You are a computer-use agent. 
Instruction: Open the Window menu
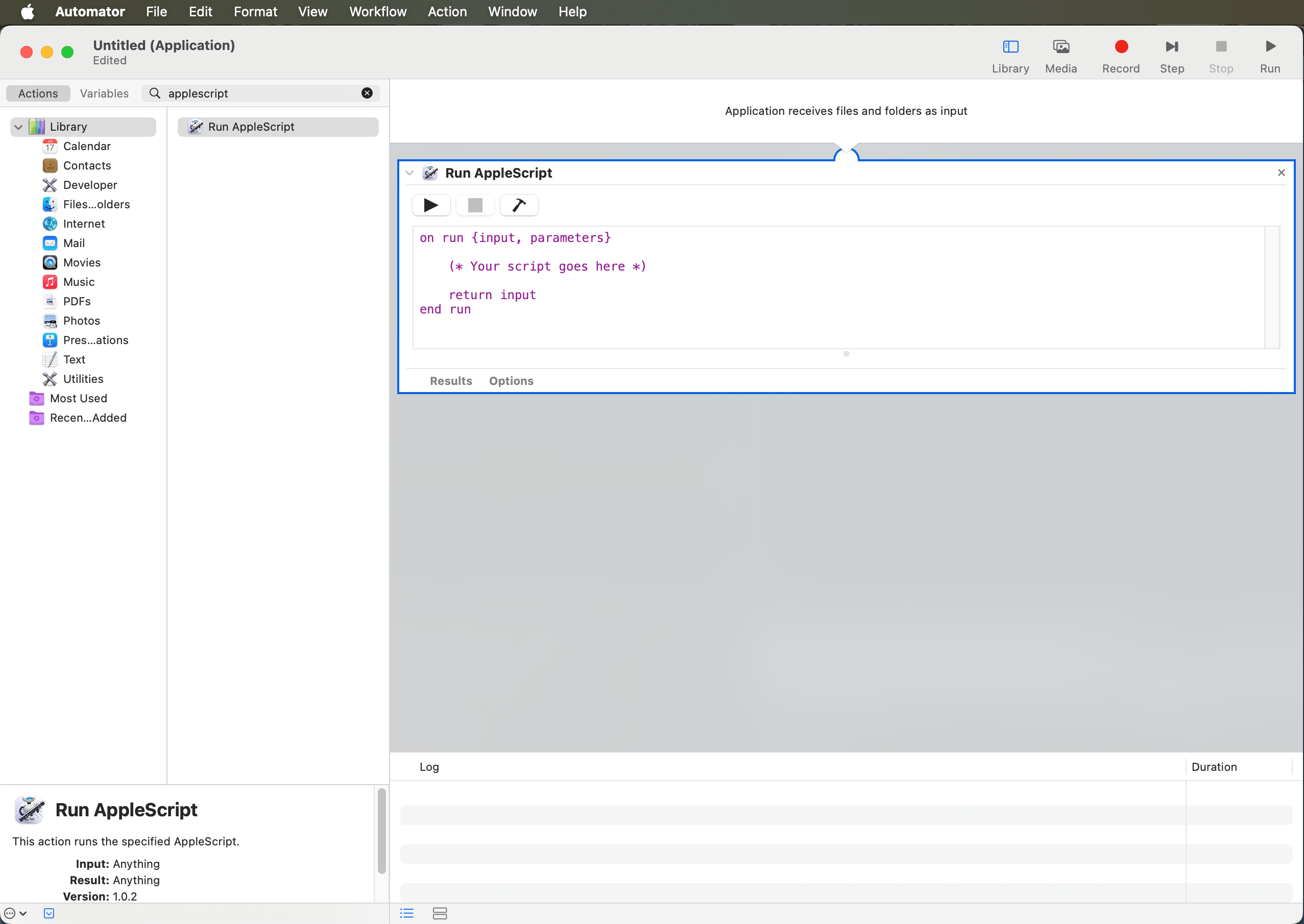tap(512, 11)
